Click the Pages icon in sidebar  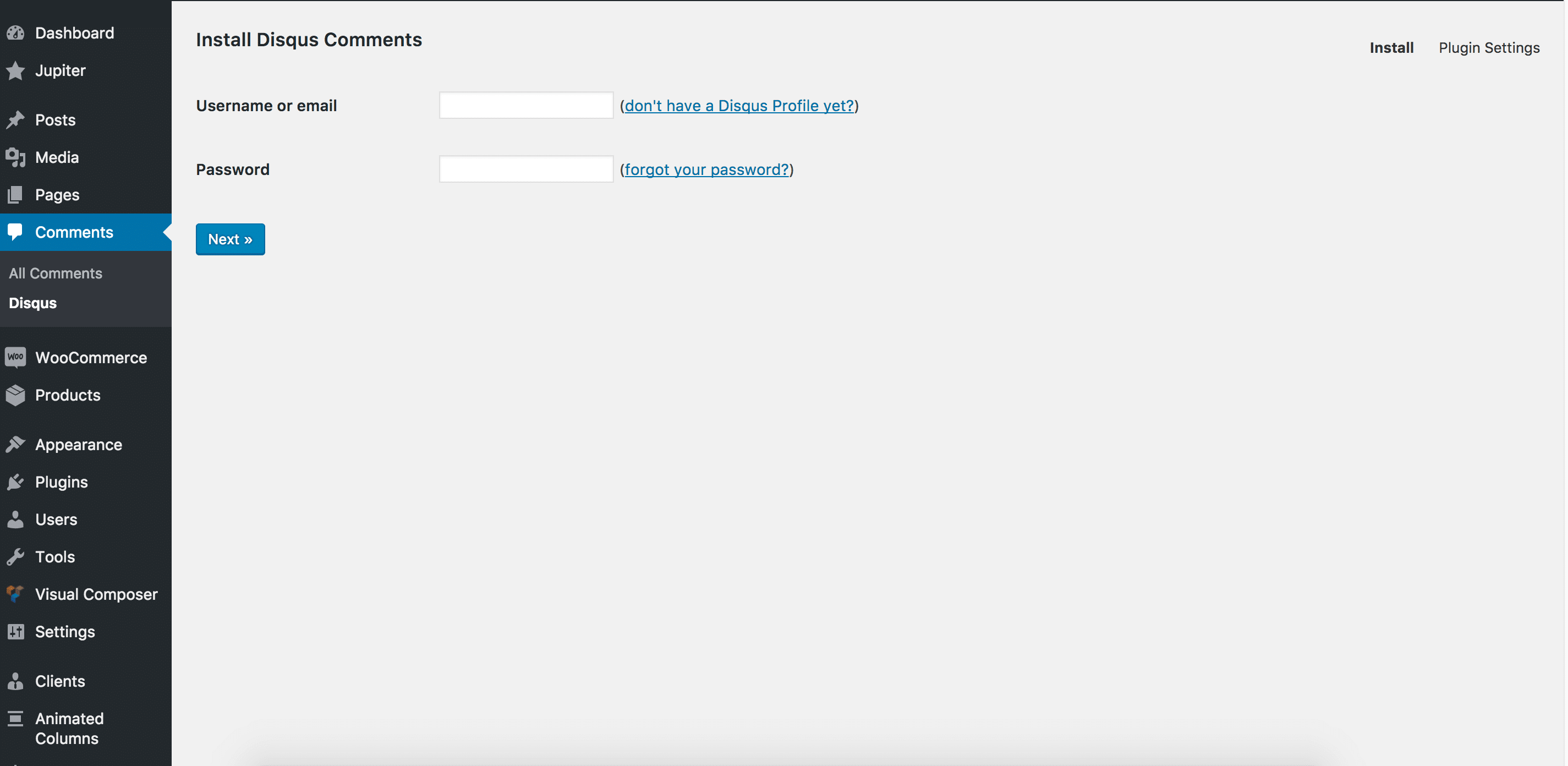tap(15, 195)
